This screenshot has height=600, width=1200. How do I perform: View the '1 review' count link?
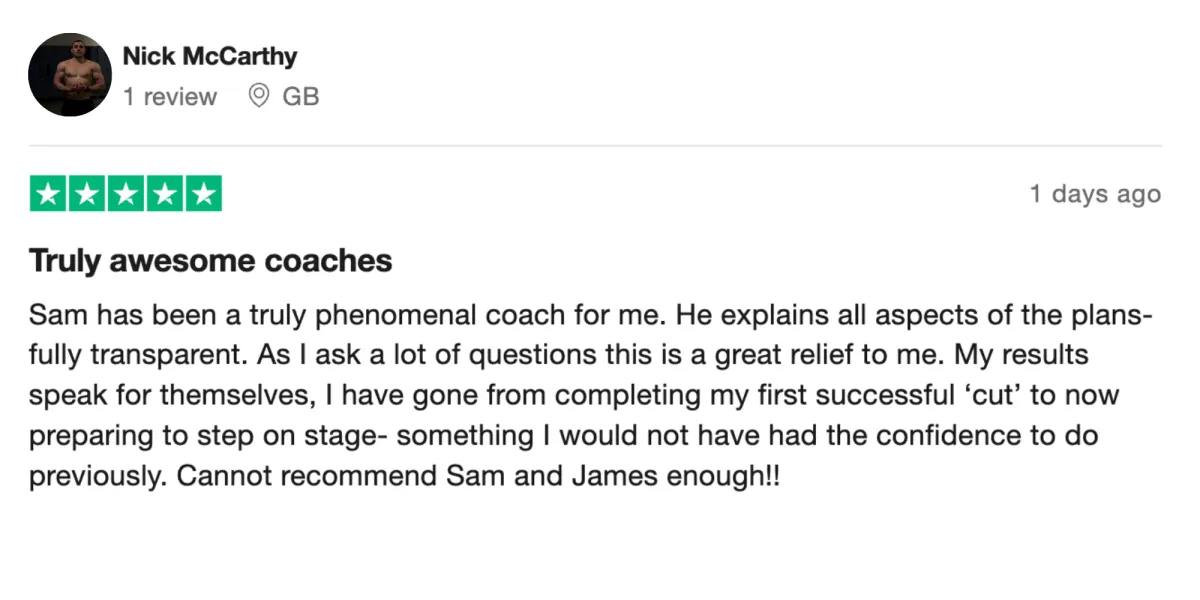pyautogui.click(x=170, y=97)
